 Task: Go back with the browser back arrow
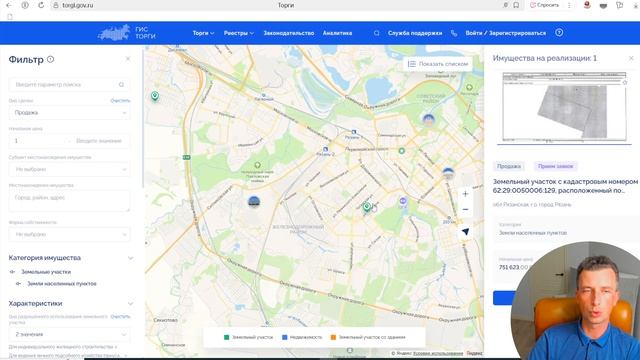pyautogui.click(x=9, y=5)
